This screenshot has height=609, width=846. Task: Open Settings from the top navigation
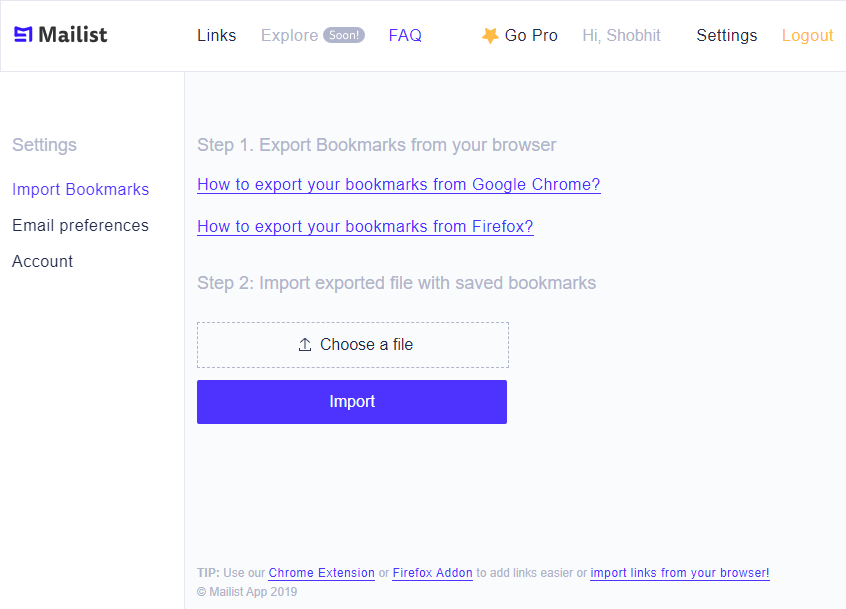727,35
